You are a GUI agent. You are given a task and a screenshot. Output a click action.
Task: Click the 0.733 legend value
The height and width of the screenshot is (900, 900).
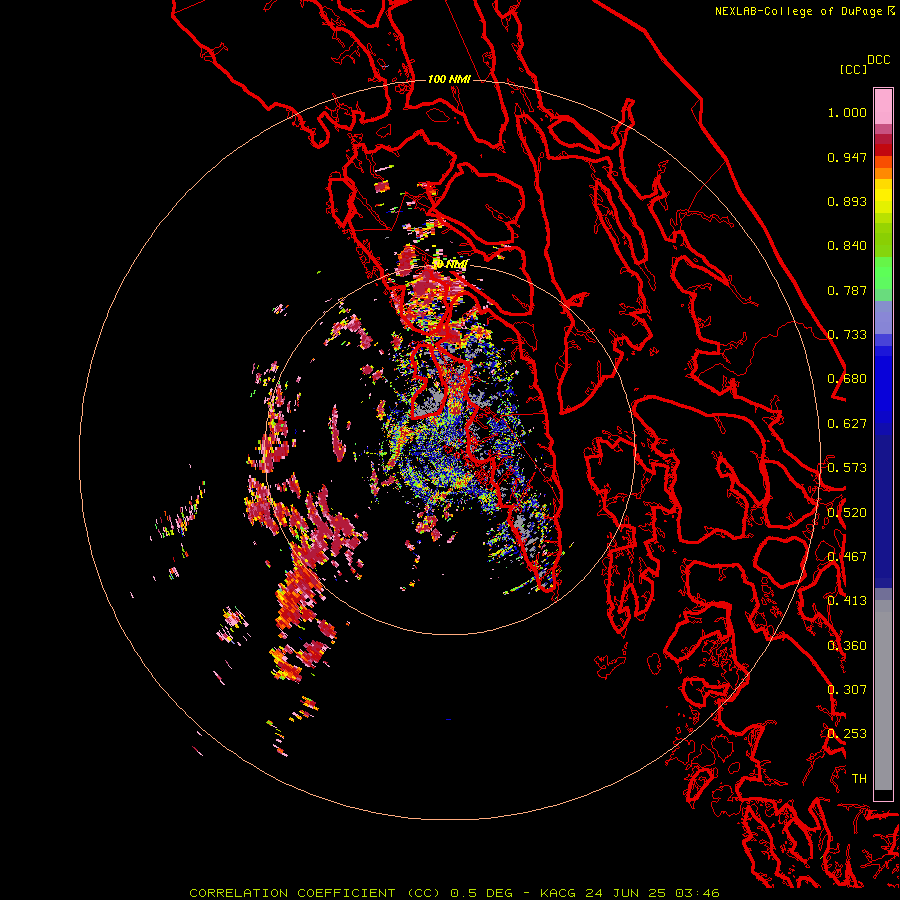847,335
